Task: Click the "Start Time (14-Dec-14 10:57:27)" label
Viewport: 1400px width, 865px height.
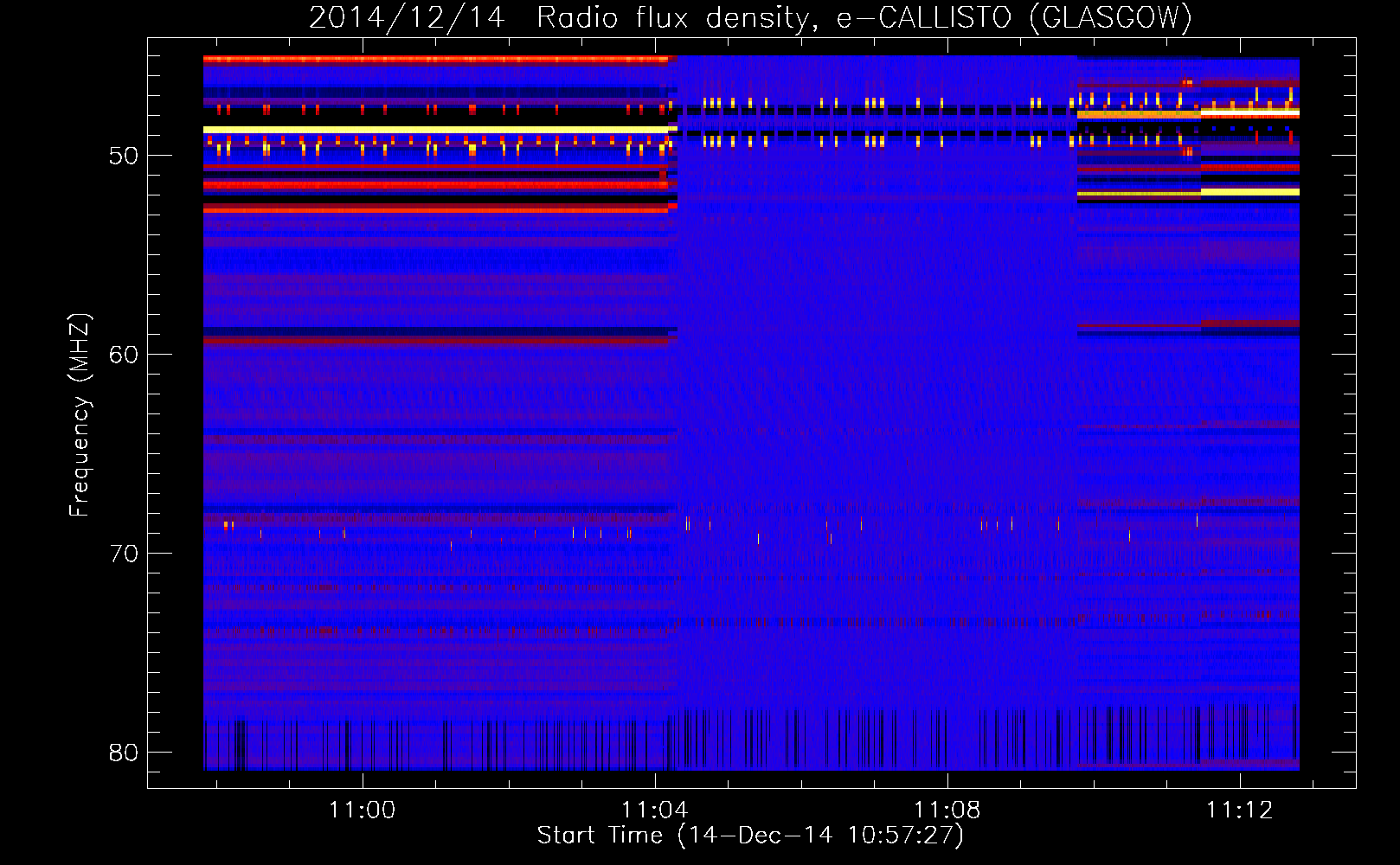Action: point(750,836)
